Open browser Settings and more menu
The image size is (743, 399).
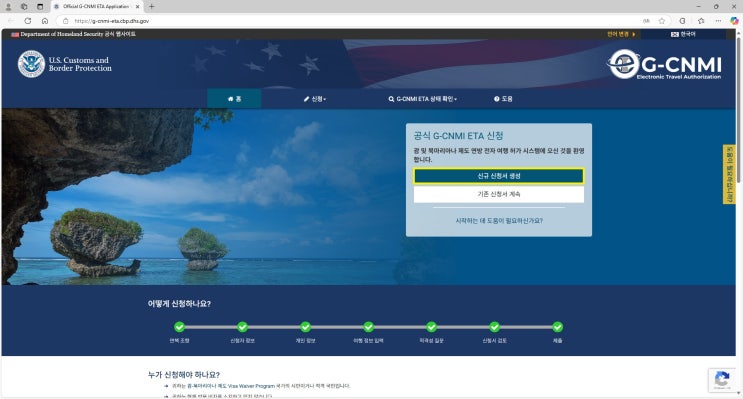(x=718, y=21)
